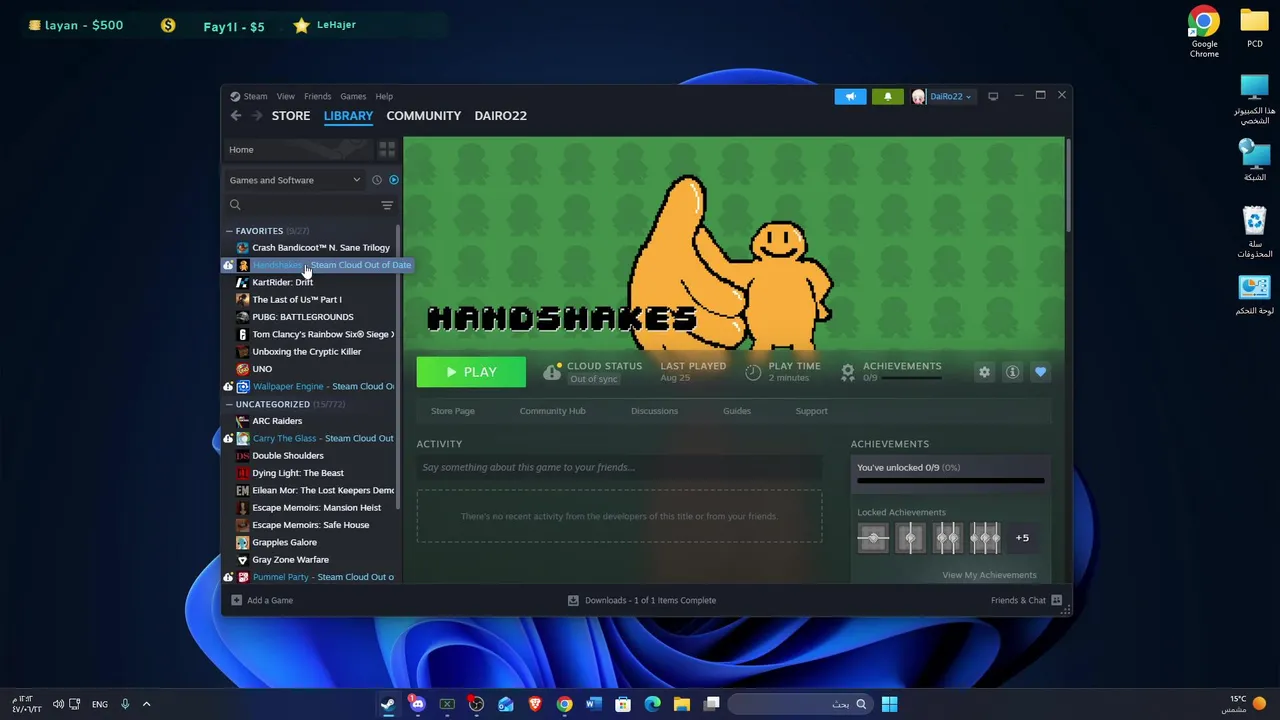The height and width of the screenshot is (720, 1280).
Task: Collapse the FAVORITES category
Action: coord(229,231)
